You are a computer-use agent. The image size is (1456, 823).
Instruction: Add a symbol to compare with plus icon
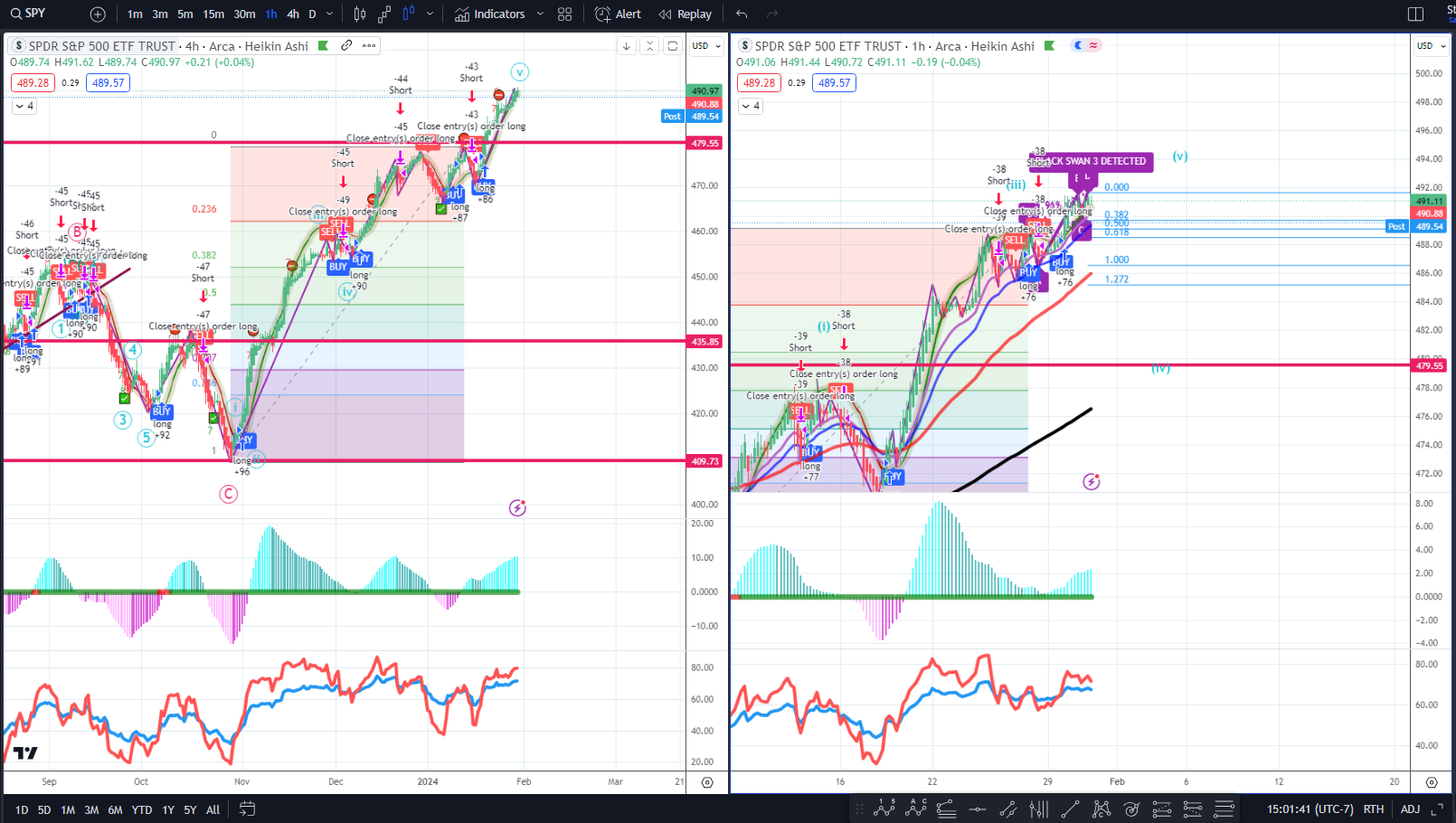[98, 14]
